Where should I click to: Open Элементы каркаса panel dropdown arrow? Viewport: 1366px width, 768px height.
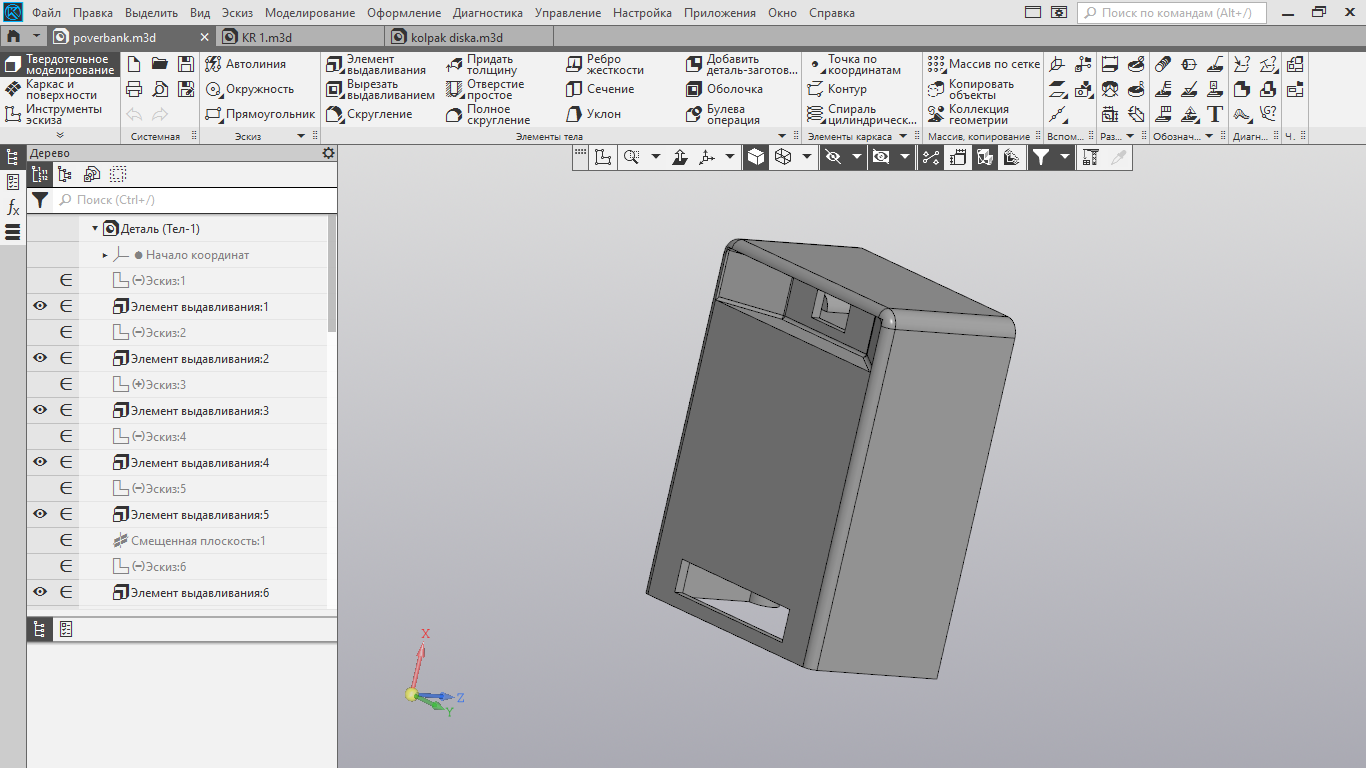coord(902,136)
